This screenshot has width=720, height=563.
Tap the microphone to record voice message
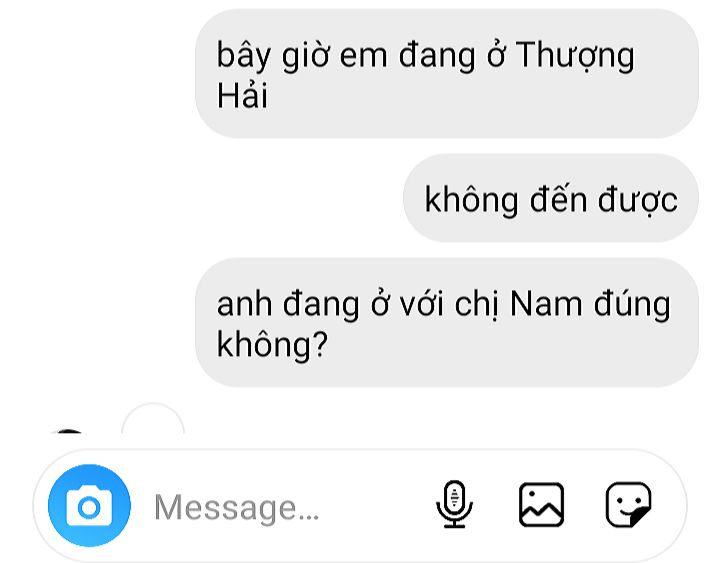point(454,505)
